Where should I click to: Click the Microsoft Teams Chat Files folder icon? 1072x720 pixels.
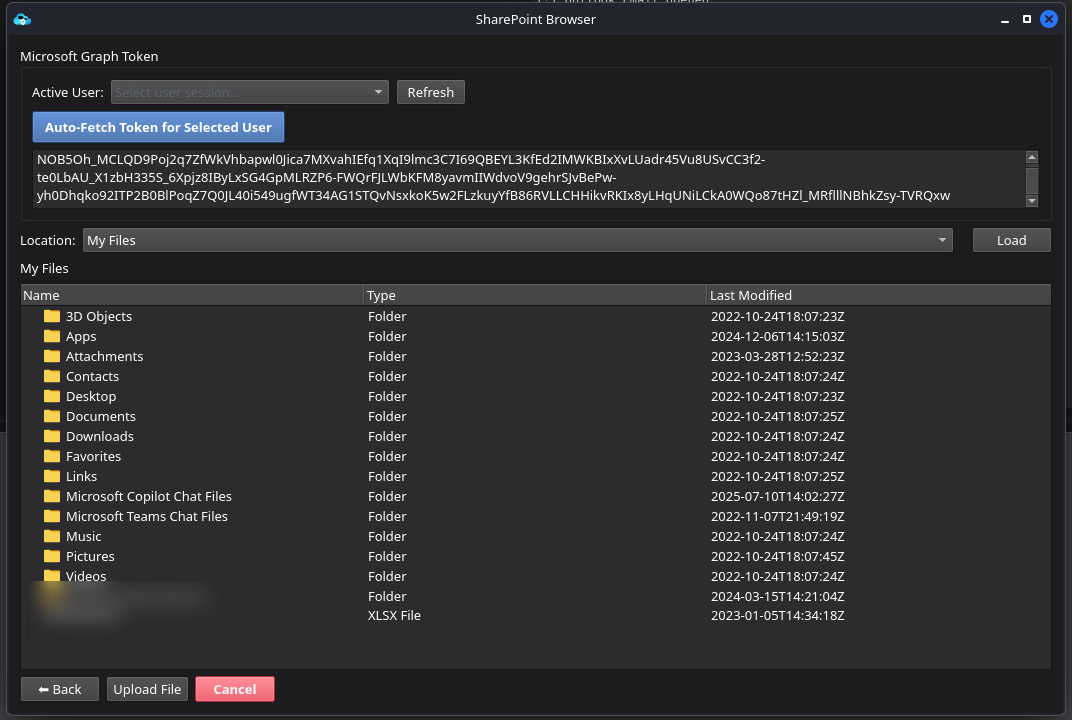pyautogui.click(x=52, y=516)
